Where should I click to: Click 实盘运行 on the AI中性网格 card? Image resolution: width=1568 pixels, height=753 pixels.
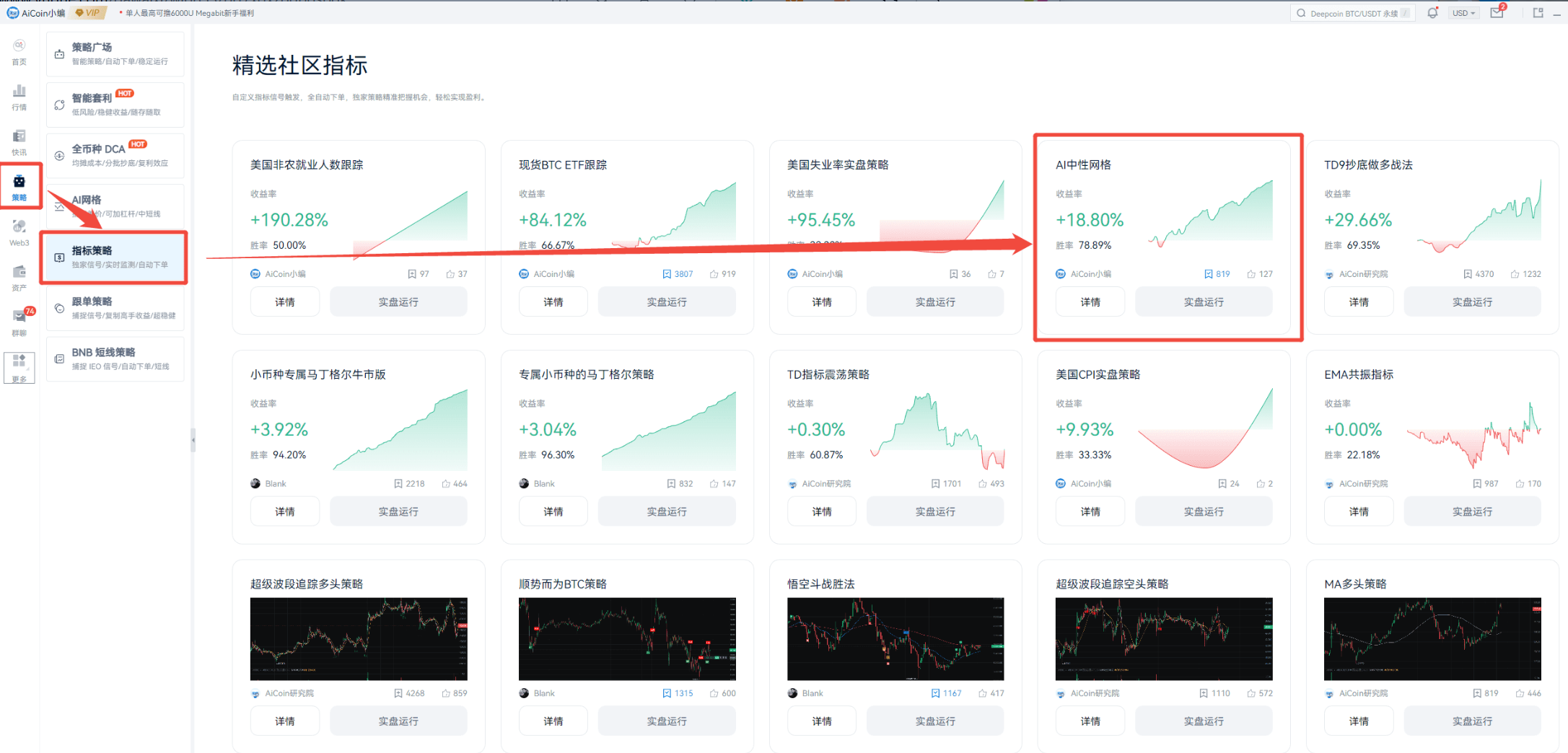1204,301
